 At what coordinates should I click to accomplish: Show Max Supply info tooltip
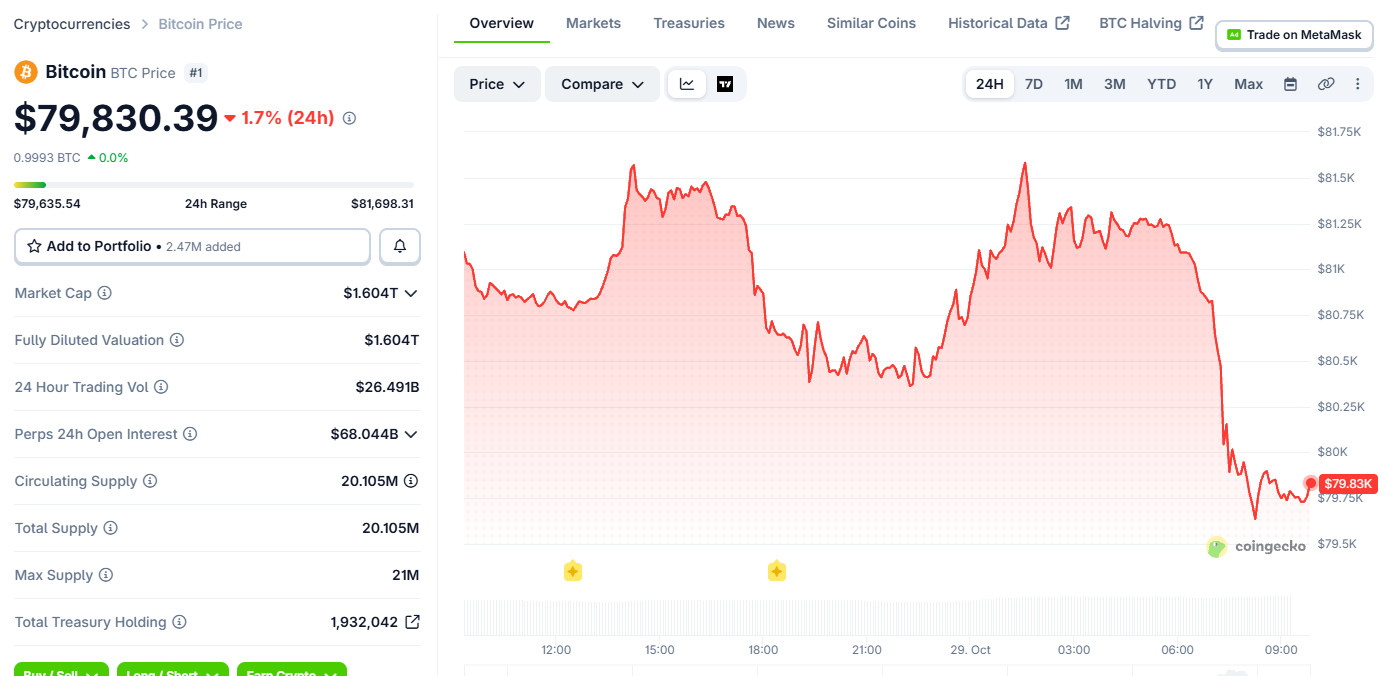pos(106,575)
